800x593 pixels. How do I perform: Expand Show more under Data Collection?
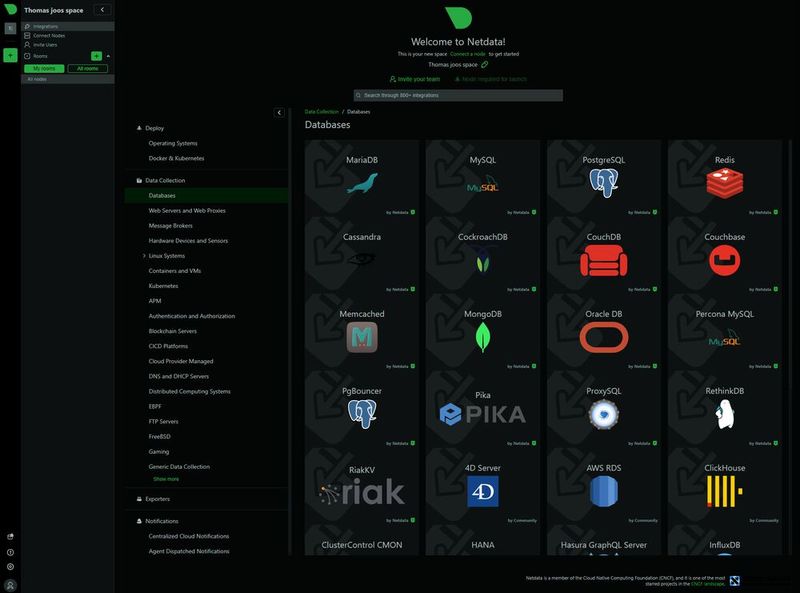point(166,478)
